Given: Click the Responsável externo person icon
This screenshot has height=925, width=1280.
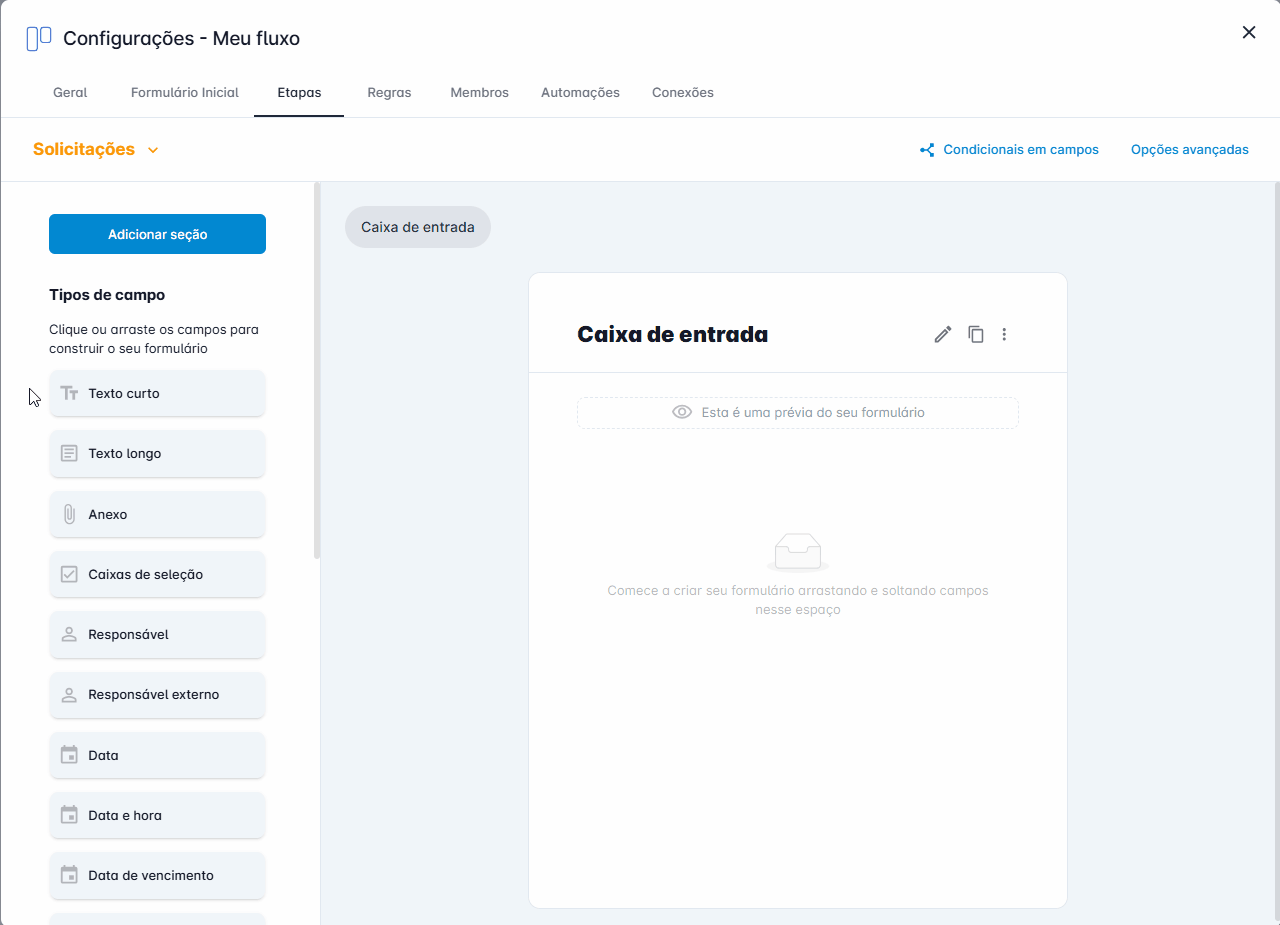Looking at the screenshot, I should point(69,694).
